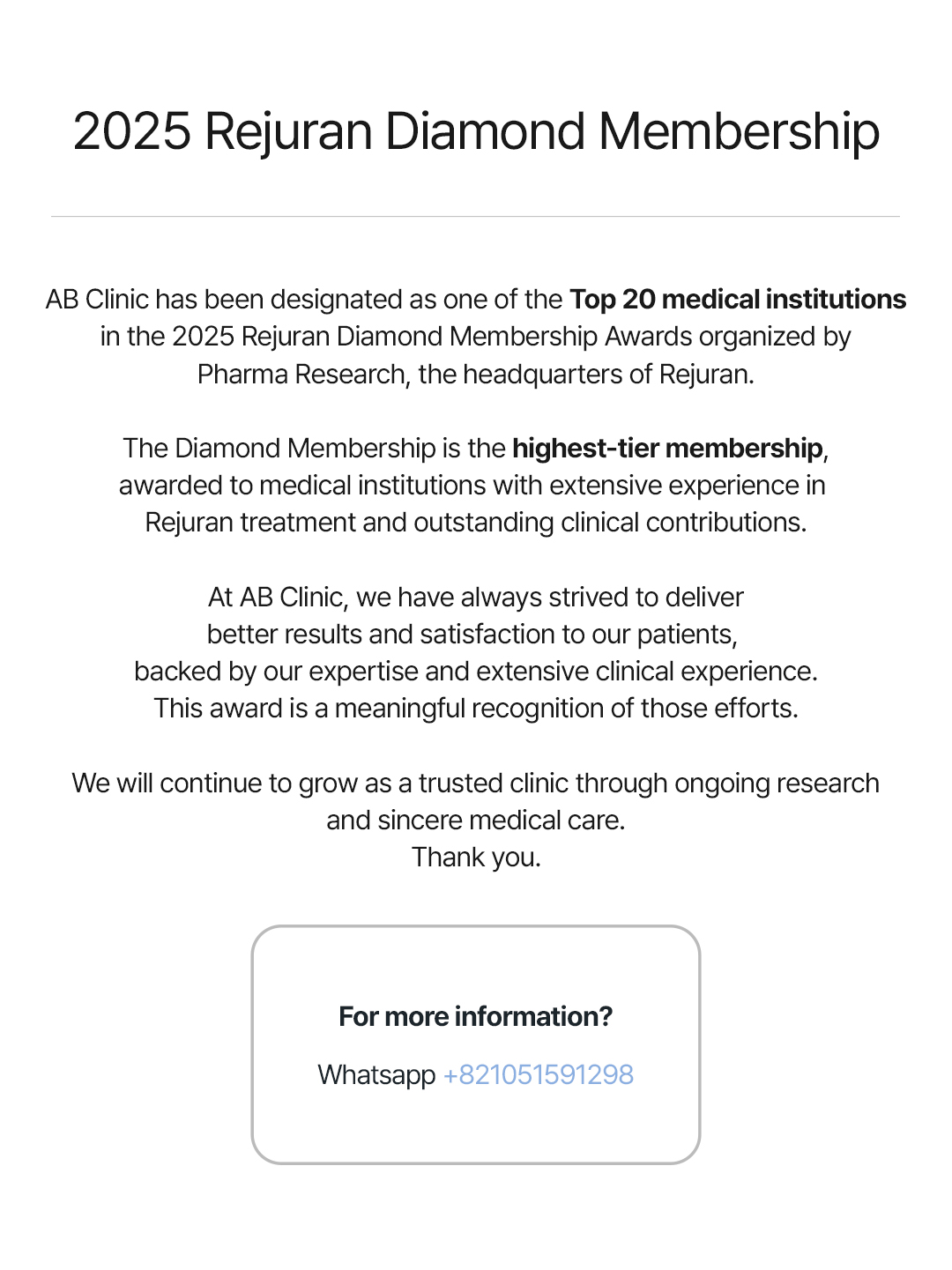Click the line starting "awarded to medical institutions"
This screenshot has height=1270, width=952.
pyautogui.click(x=472, y=486)
